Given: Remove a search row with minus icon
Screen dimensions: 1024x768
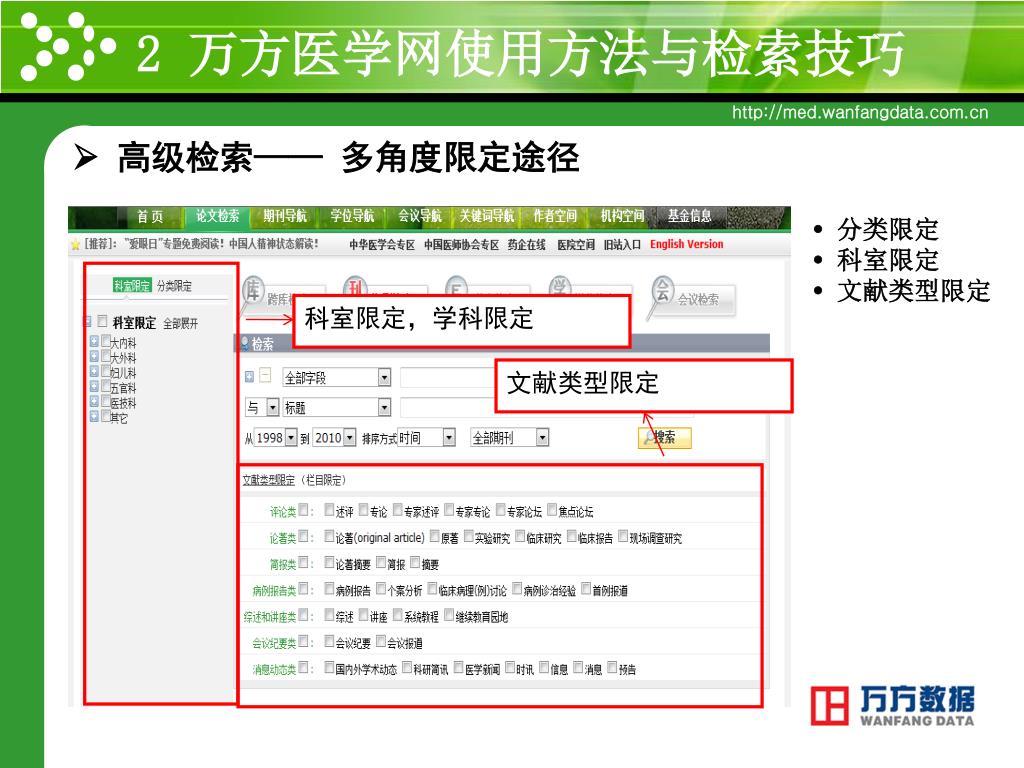Looking at the screenshot, I should pyautogui.click(x=265, y=376).
